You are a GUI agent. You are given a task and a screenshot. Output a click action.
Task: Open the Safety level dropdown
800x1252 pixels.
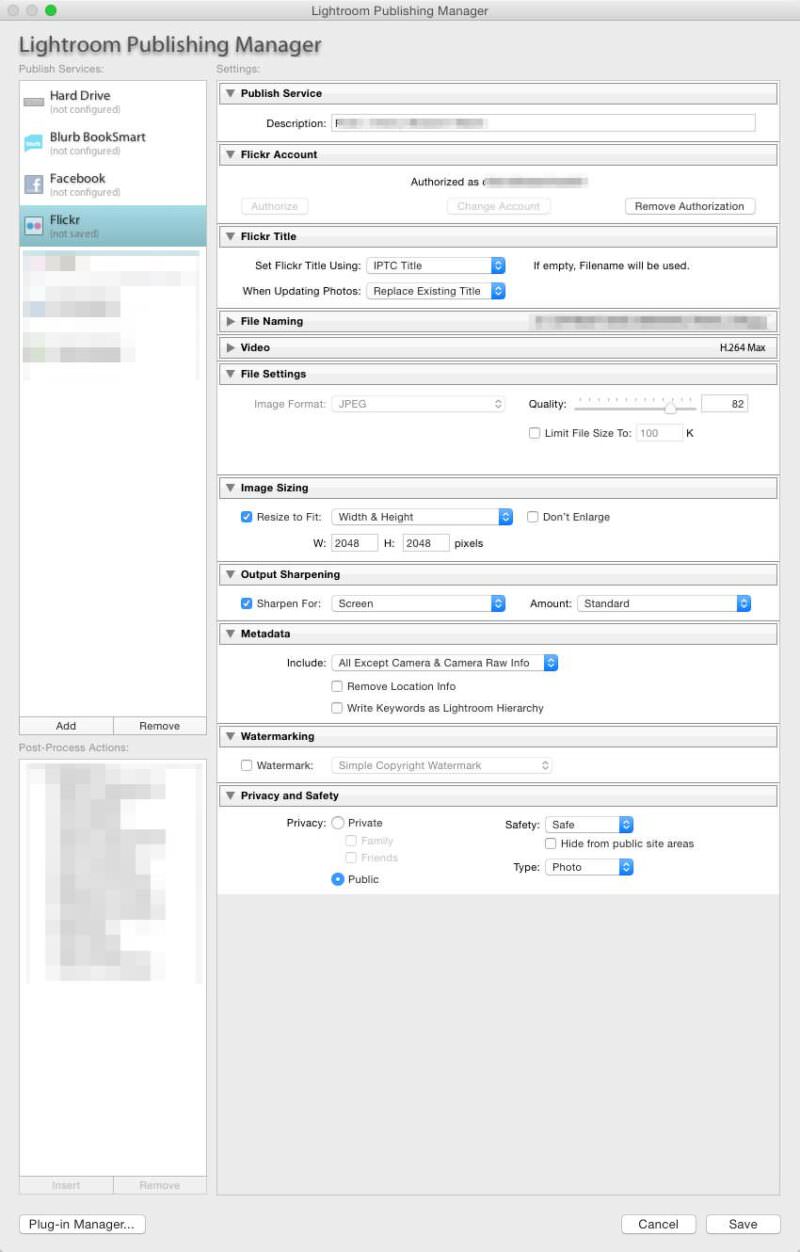tap(589, 825)
